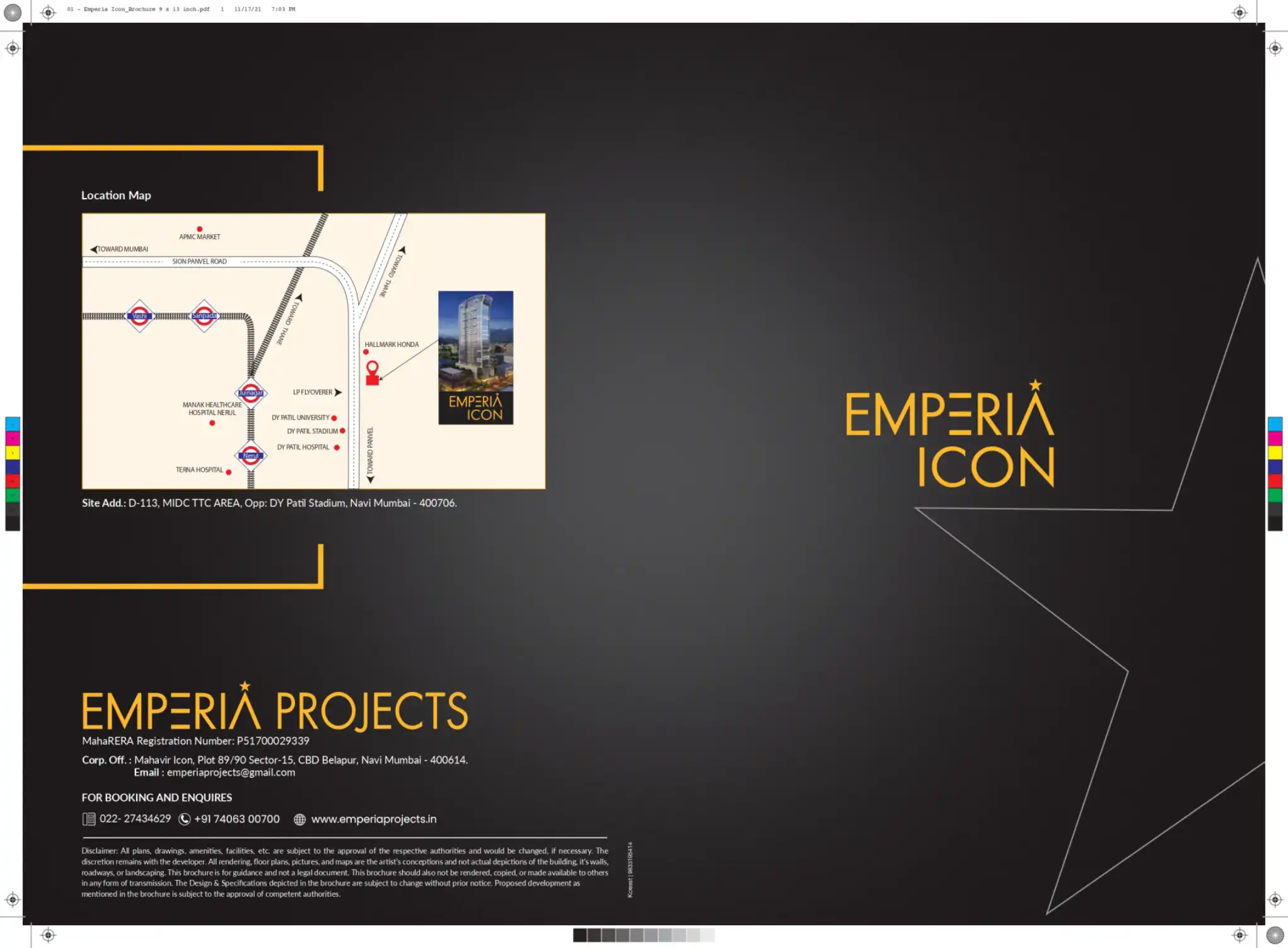Screen dimensions: 1288x948
Task: Click the Juinagar station marker
Action: [x=250, y=392]
